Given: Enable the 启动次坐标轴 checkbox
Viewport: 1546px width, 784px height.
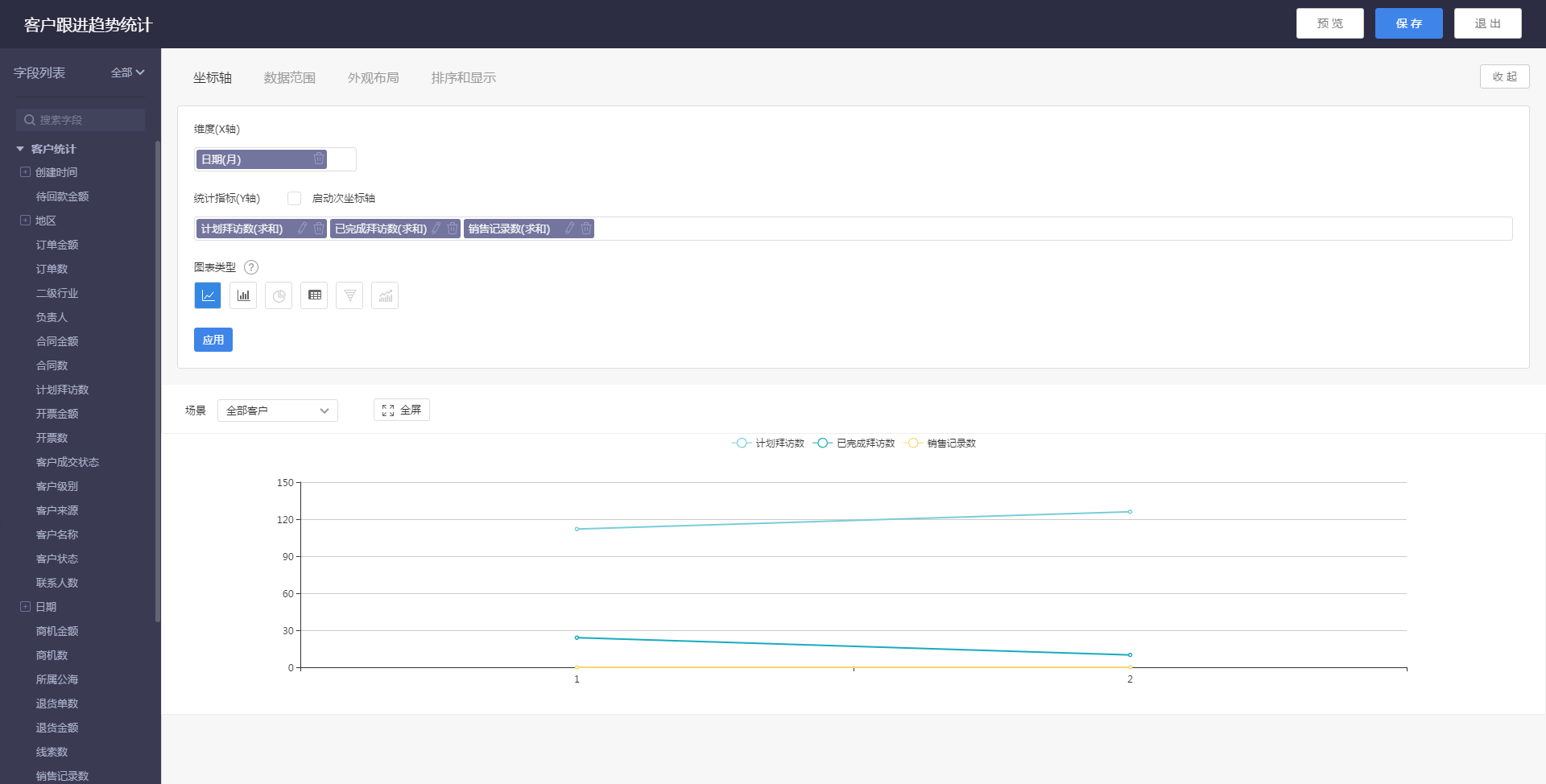Looking at the screenshot, I should coord(295,198).
